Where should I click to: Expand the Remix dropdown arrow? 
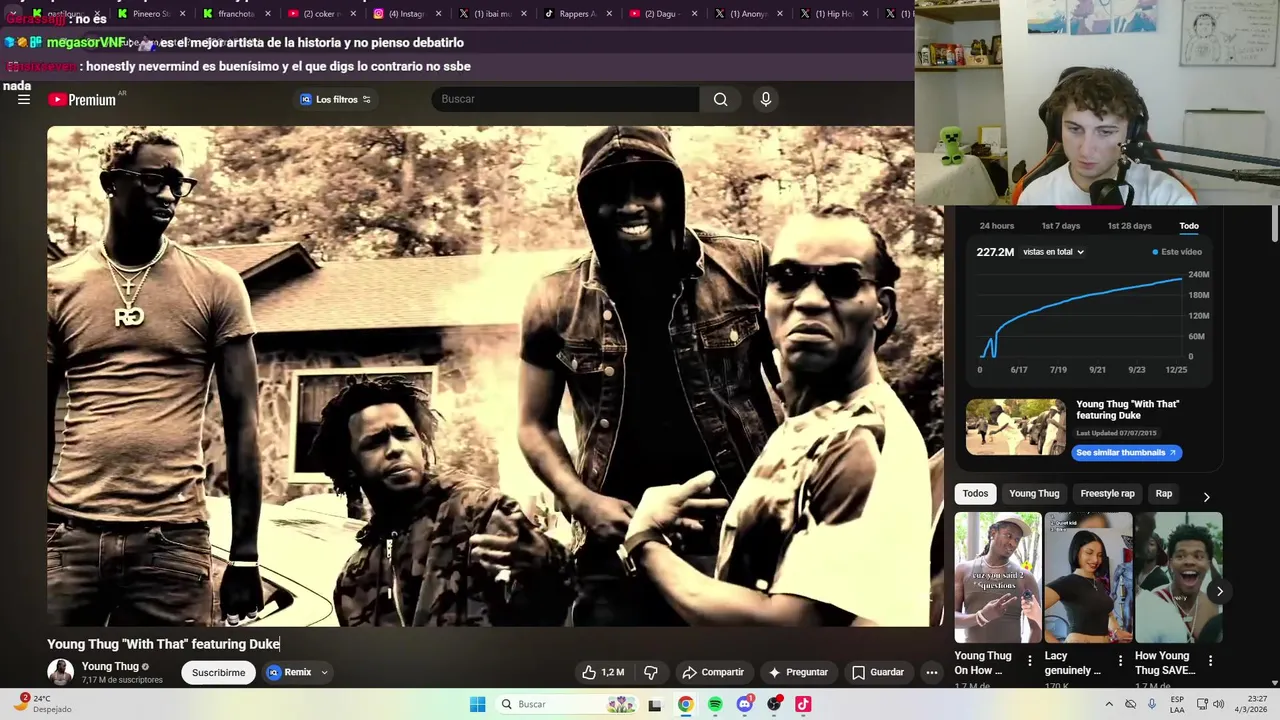[324, 672]
